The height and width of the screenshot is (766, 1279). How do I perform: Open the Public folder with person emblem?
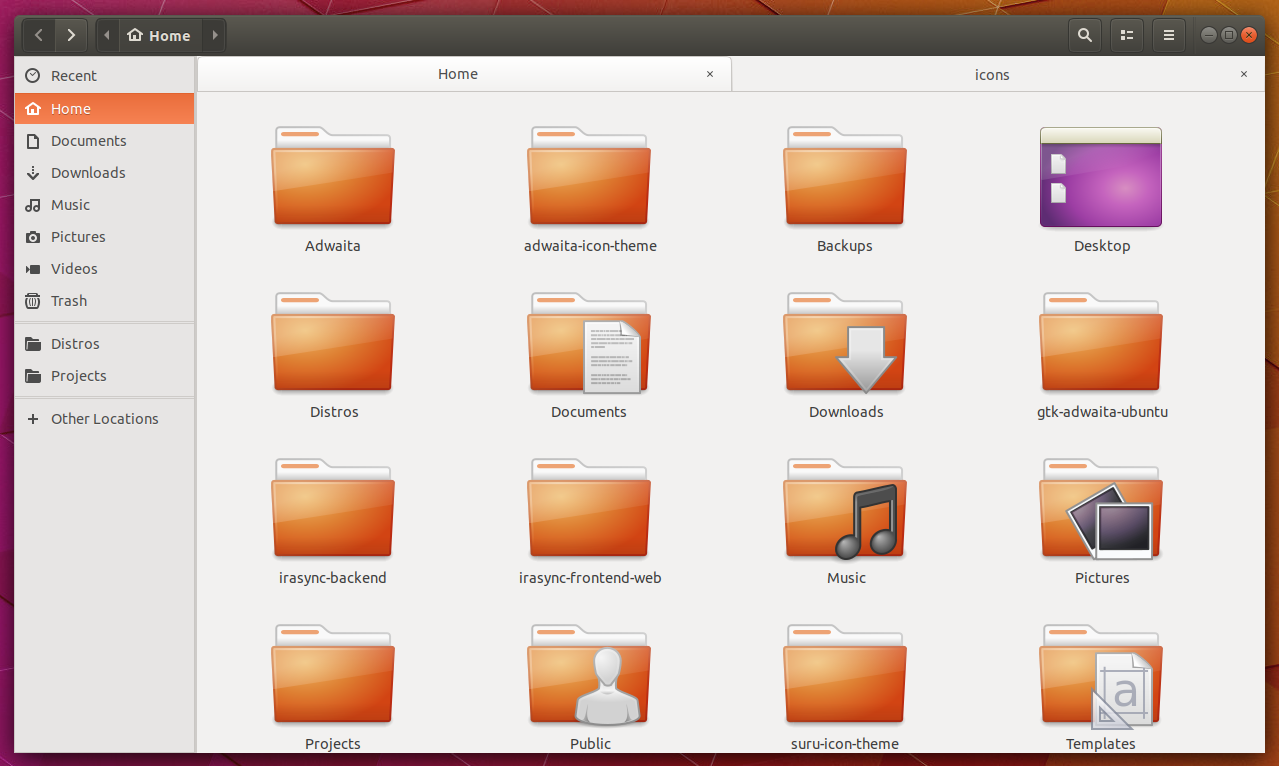[589, 674]
